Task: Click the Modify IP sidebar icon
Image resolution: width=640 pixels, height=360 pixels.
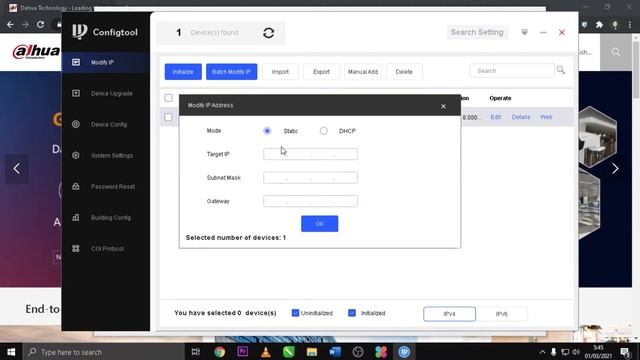Action: point(76,62)
